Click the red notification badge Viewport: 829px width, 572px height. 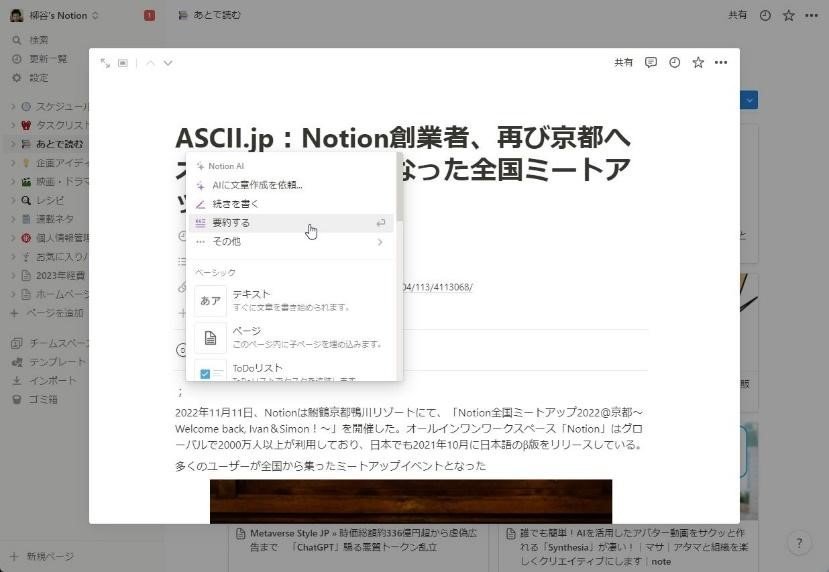click(x=150, y=15)
